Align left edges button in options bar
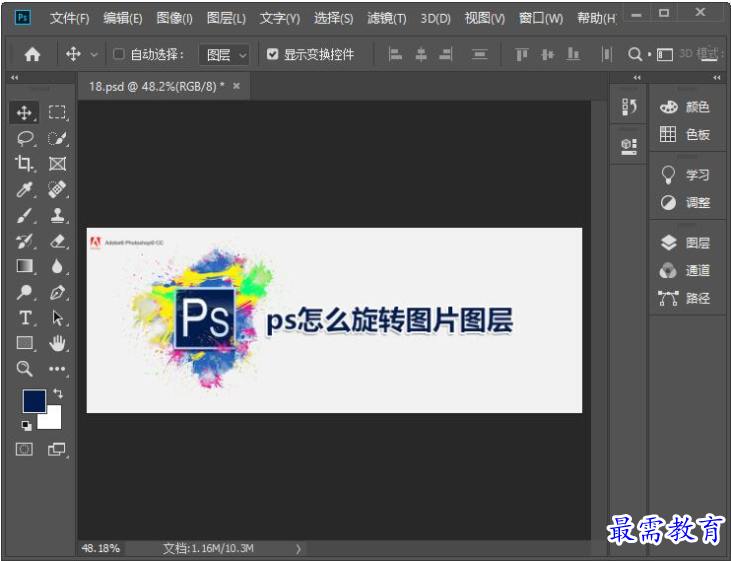 click(x=395, y=55)
